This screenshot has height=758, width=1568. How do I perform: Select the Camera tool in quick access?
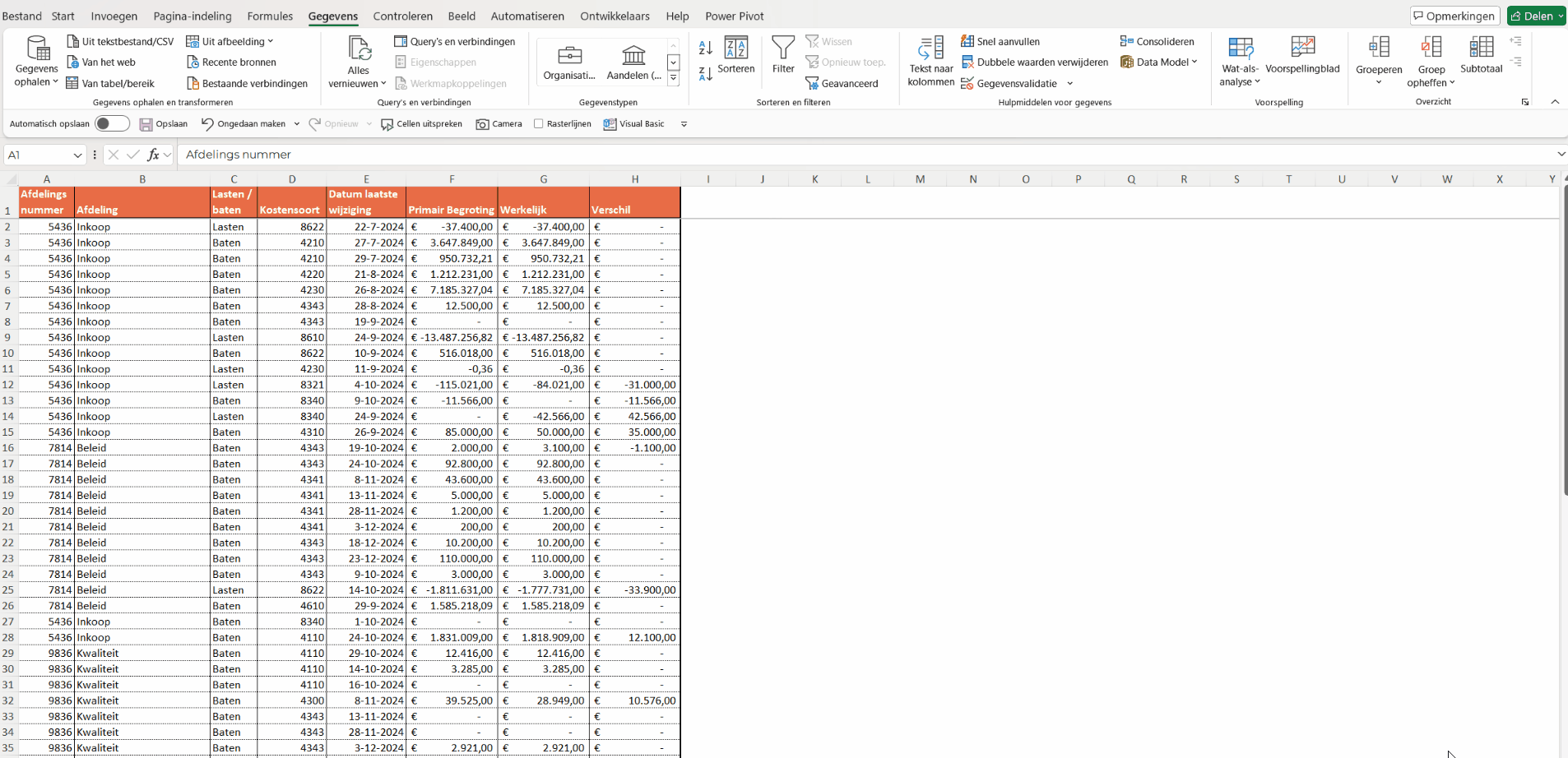[x=499, y=124]
